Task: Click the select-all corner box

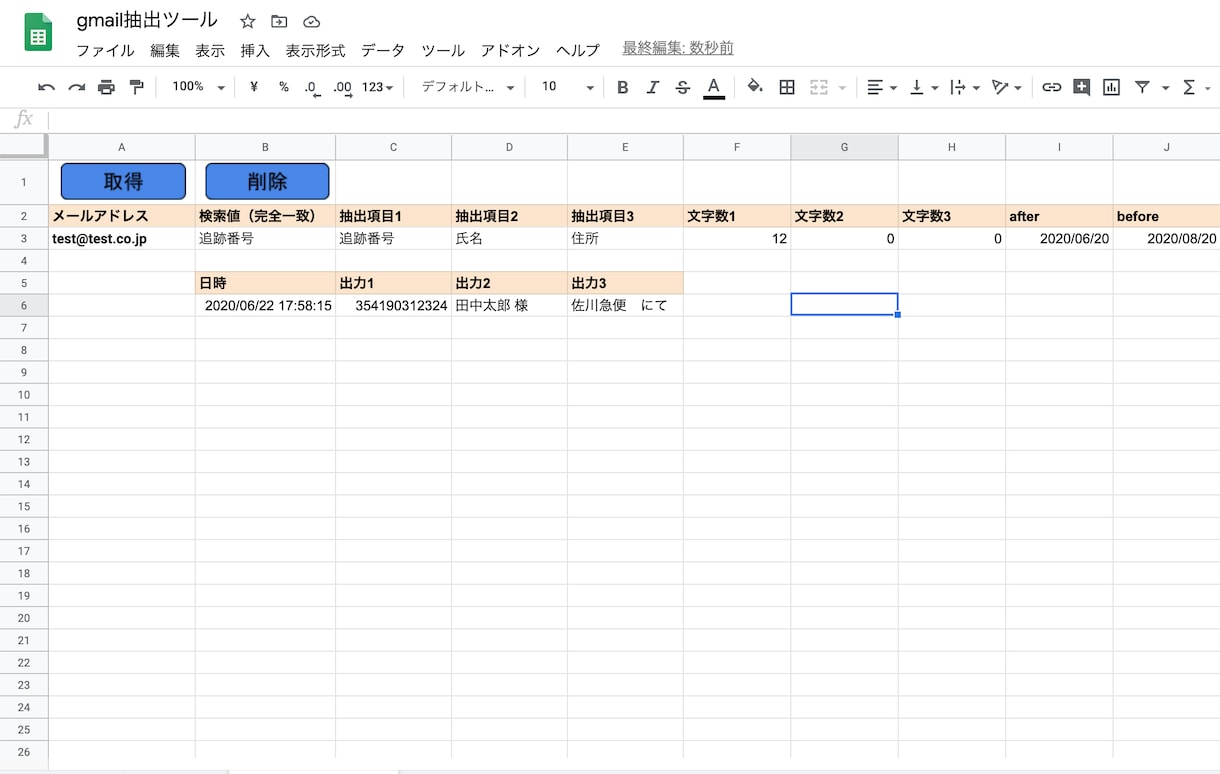Action: point(24,147)
